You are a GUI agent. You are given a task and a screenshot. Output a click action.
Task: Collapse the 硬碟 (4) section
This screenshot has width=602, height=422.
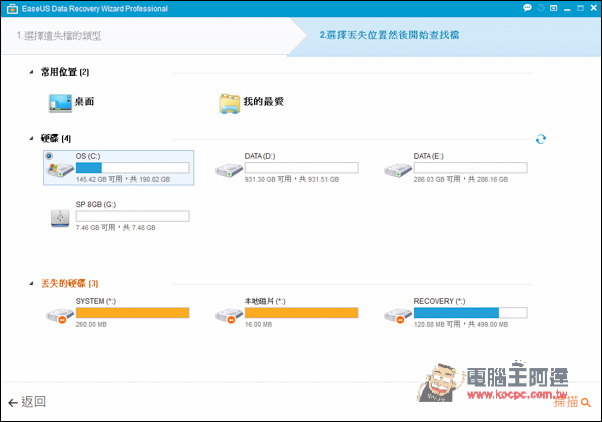click(31, 138)
